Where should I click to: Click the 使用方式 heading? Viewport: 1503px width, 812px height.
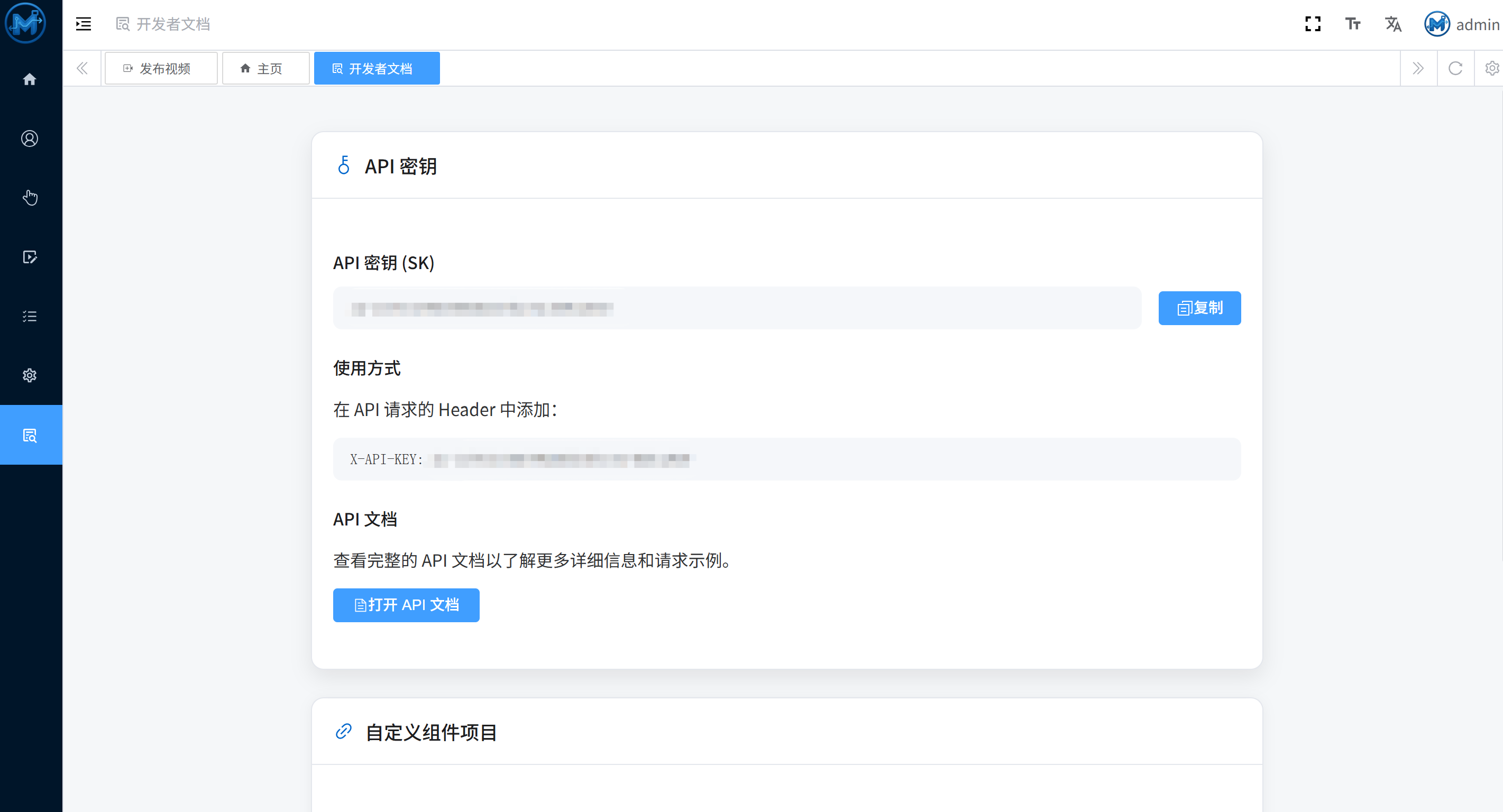[x=367, y=368]
